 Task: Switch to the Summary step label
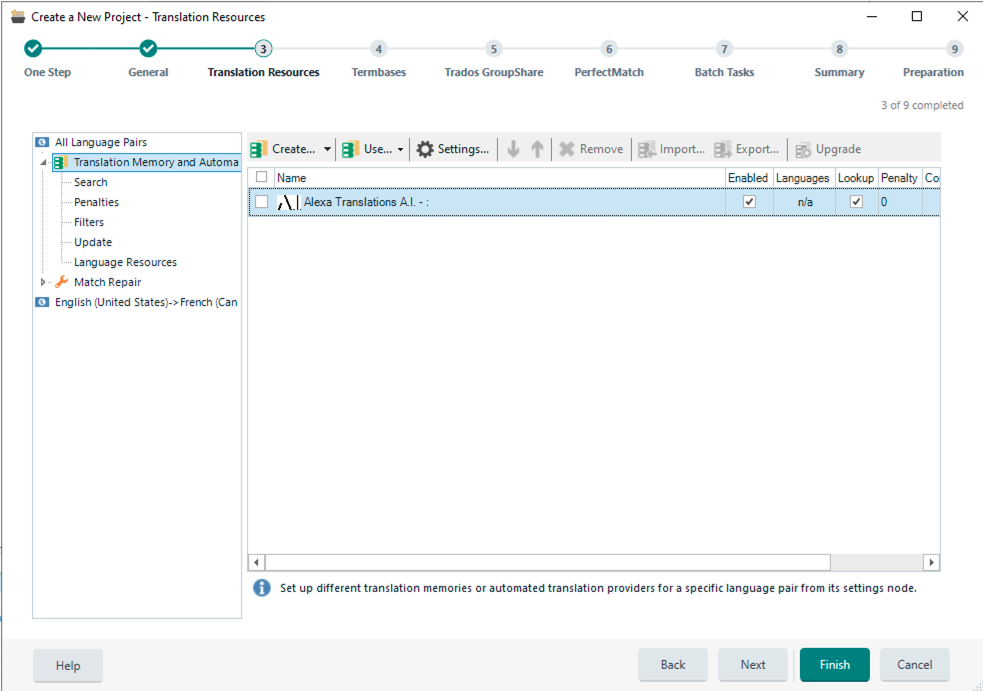(x=839, y=72)
